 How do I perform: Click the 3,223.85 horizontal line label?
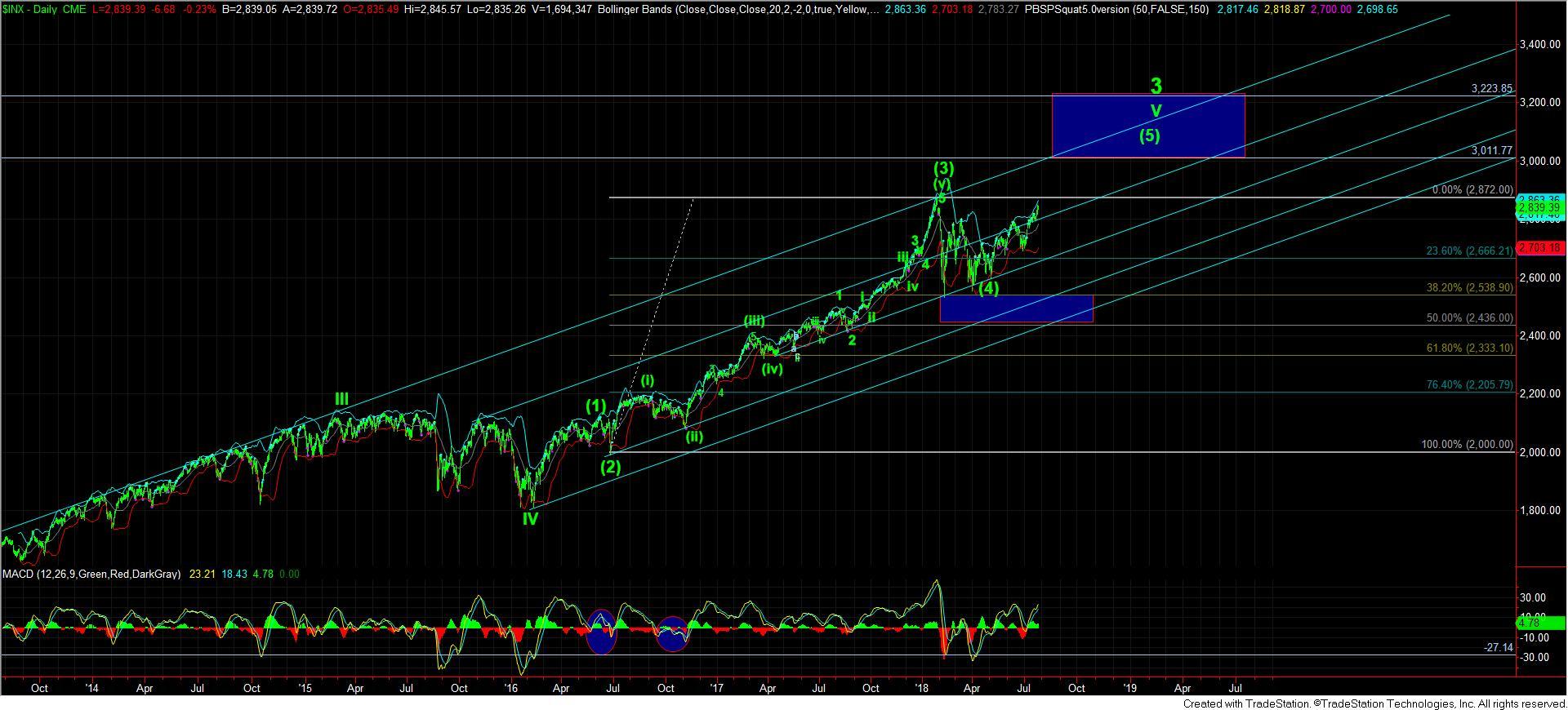click(1492, 89)
